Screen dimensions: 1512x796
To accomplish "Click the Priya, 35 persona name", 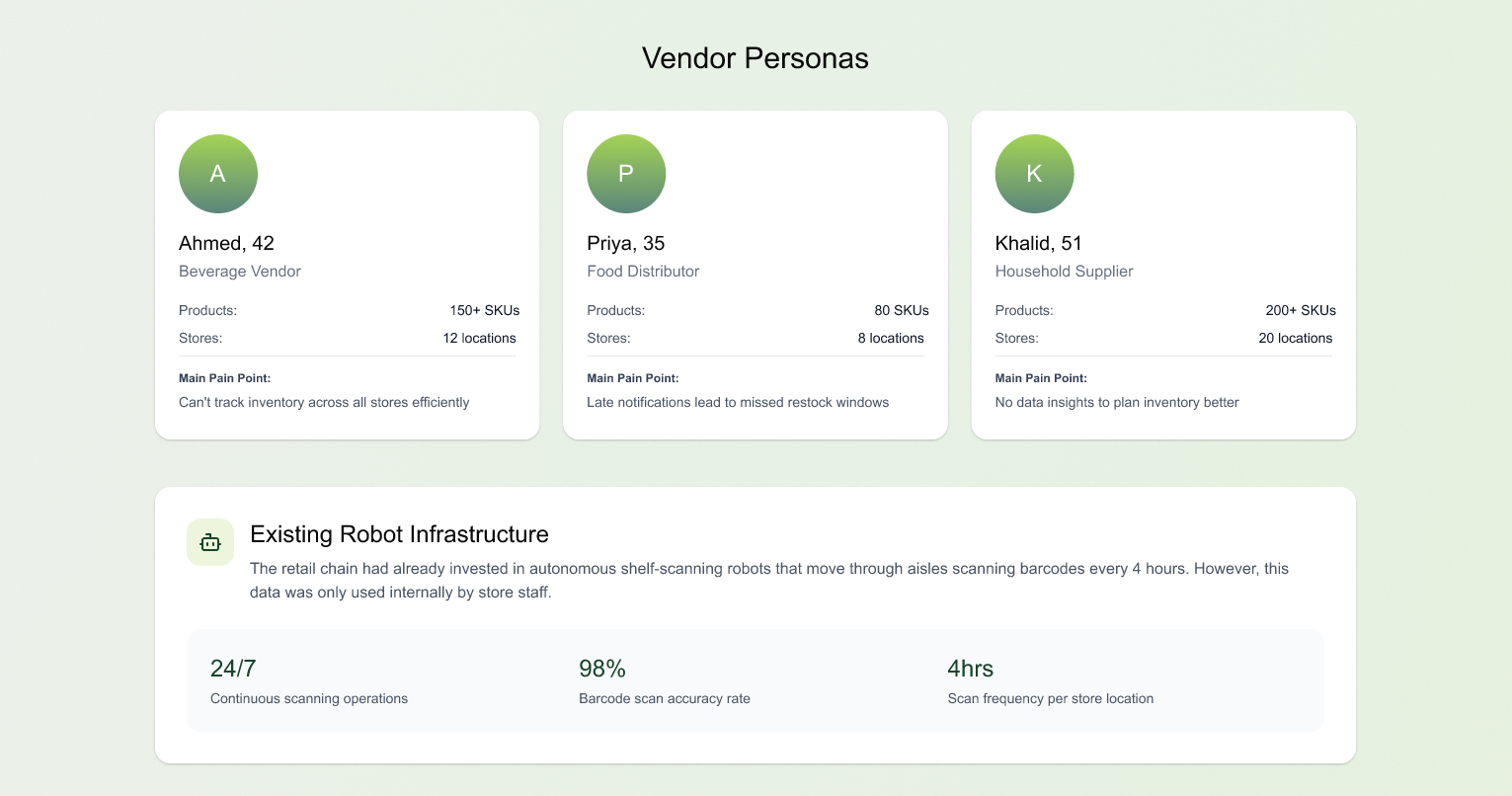I will (x=626, y=243).
